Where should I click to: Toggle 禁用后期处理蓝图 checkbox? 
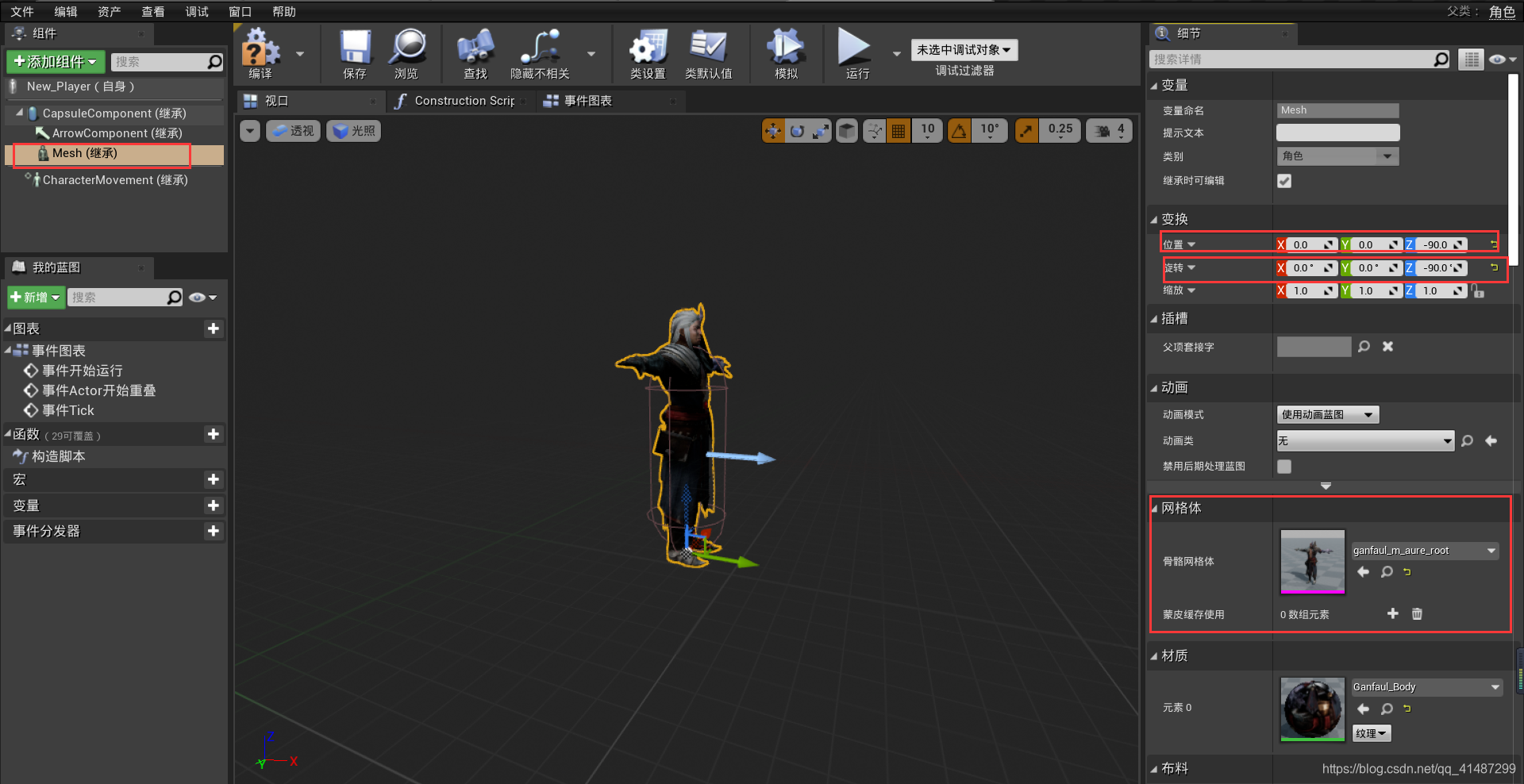1284,467
